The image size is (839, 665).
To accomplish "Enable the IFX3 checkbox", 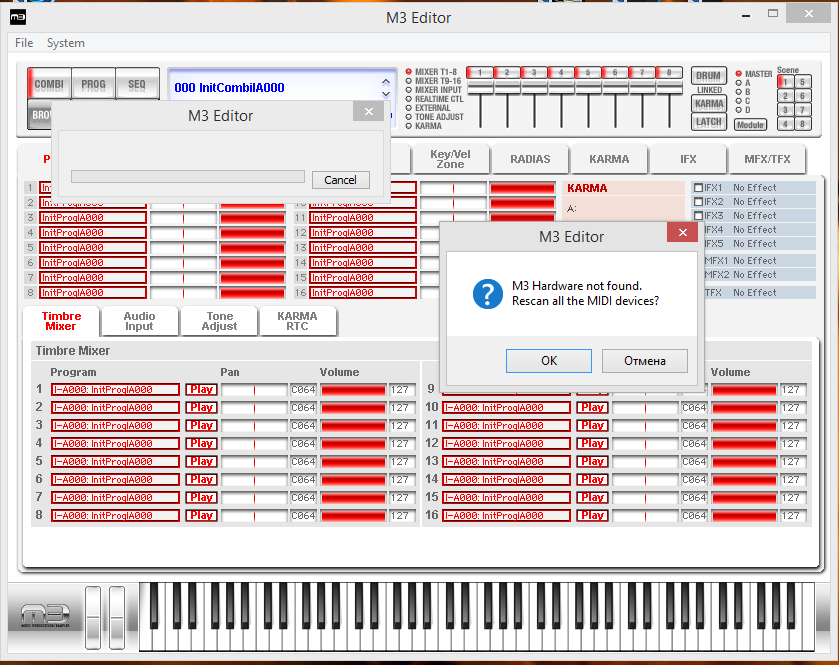I will pos(698,216).
